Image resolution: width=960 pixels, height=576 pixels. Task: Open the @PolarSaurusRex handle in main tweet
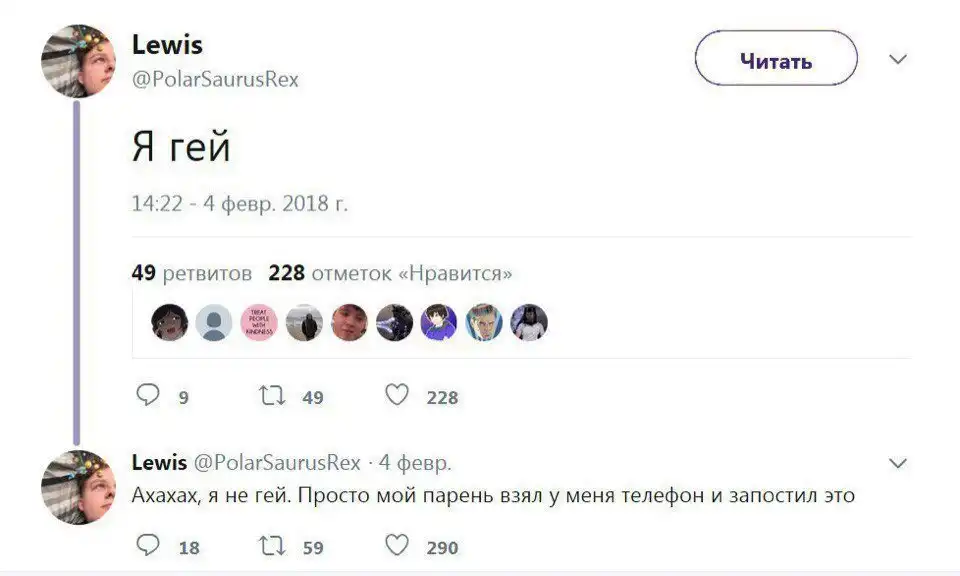pyautogui.click(x=215, y=79)
